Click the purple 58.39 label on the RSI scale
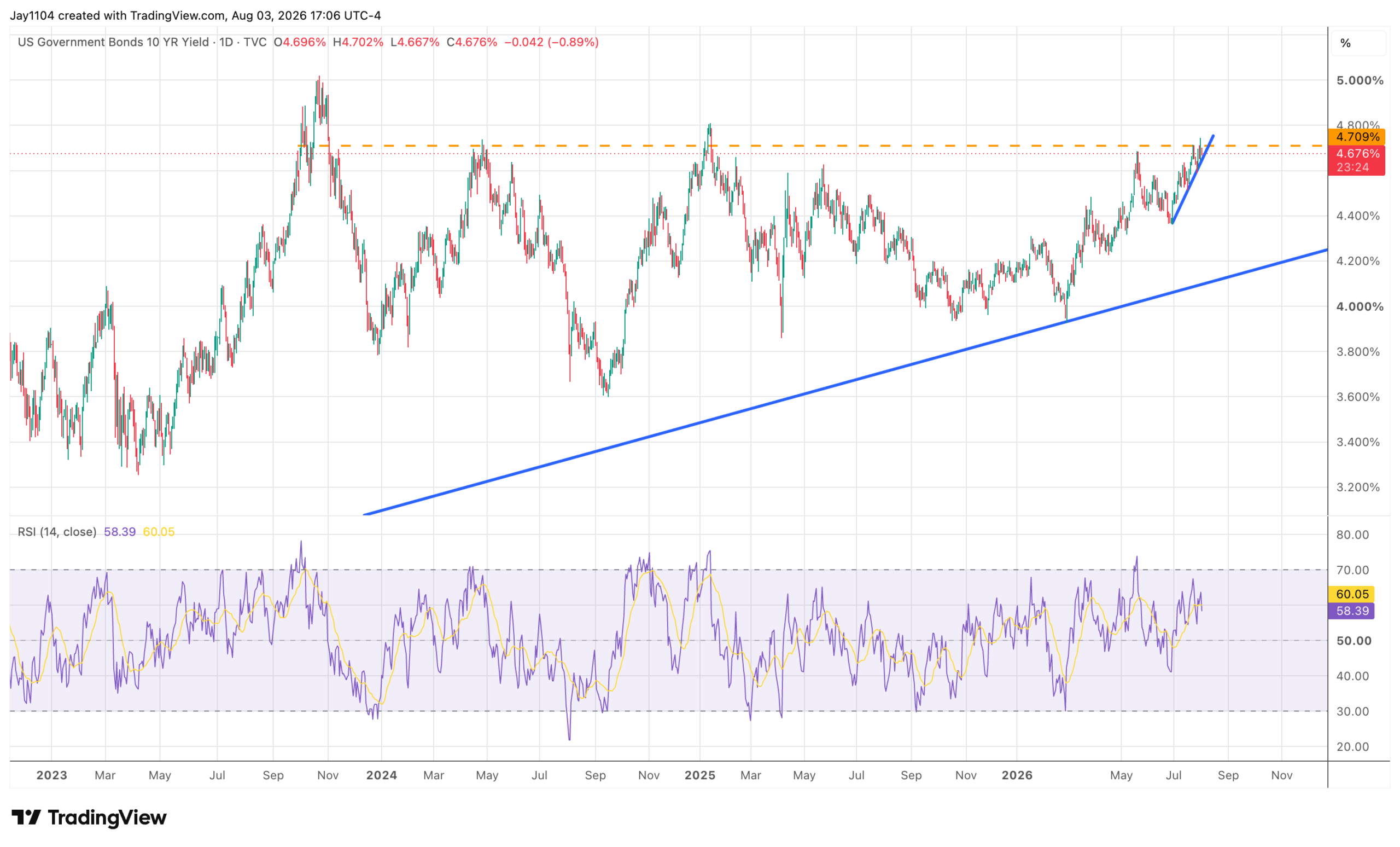This screenshot has height=847, width=1400. tap(1352, 611)
